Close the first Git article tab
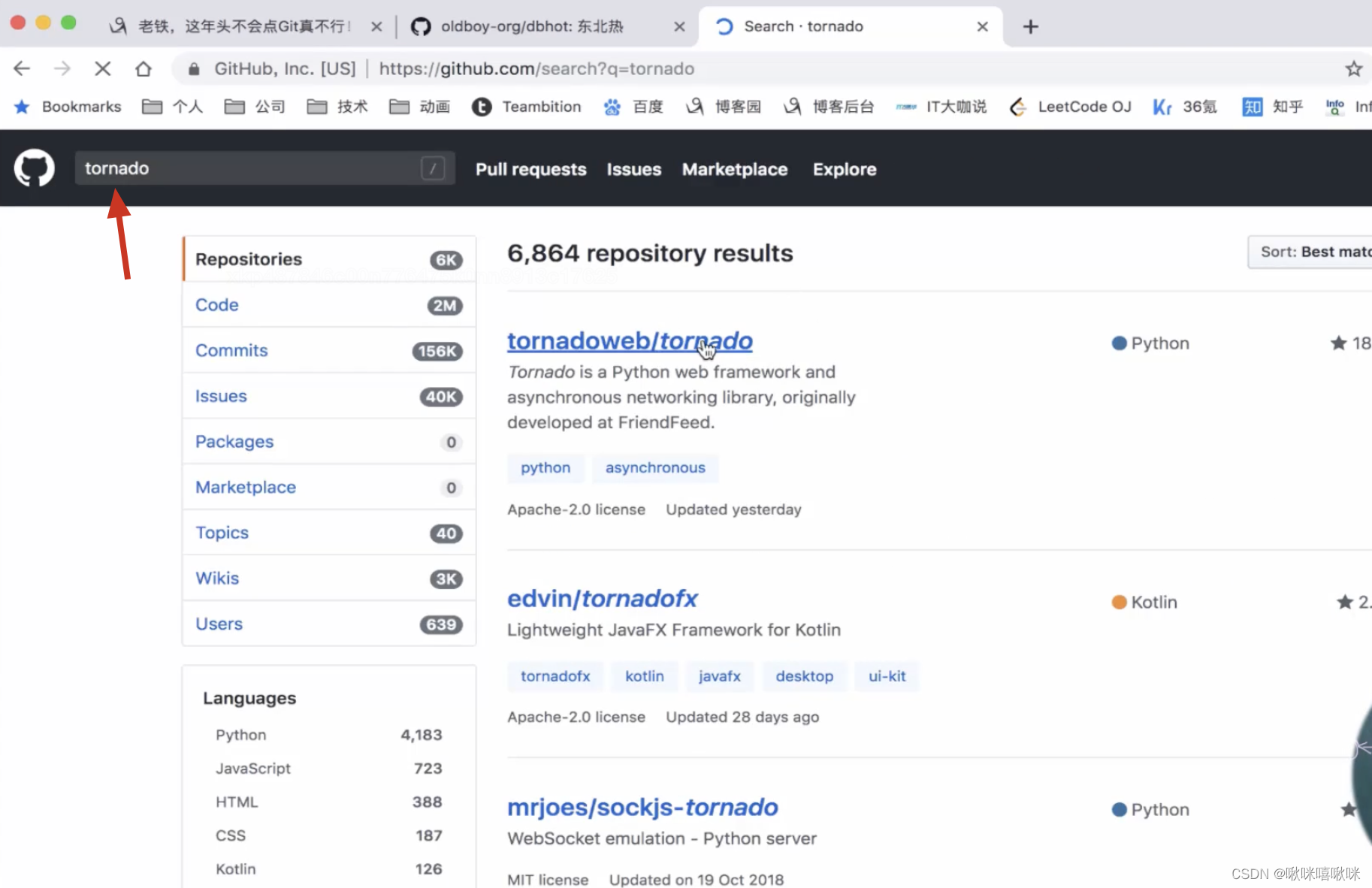The width and height of the screenshot is (1372, 888). click(376, 27)
